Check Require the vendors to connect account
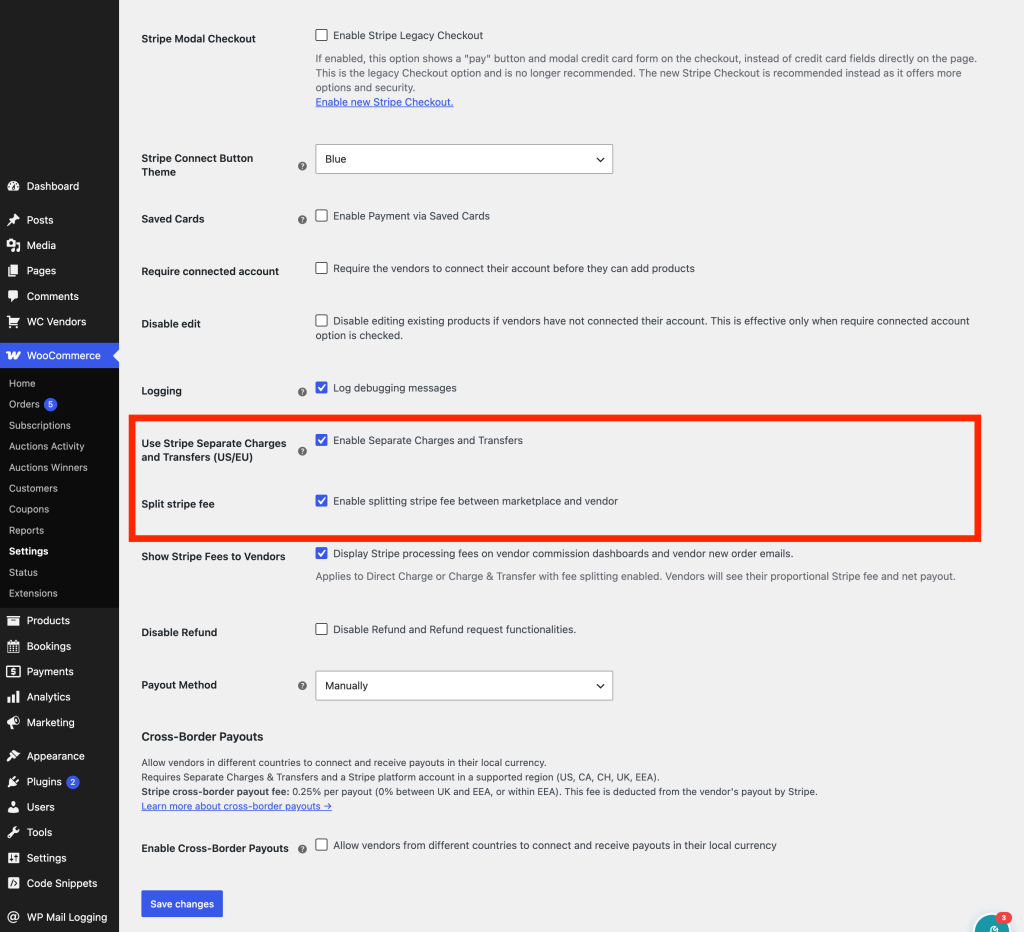Screen dimensions: 1024x932 [x=321, y=268]
